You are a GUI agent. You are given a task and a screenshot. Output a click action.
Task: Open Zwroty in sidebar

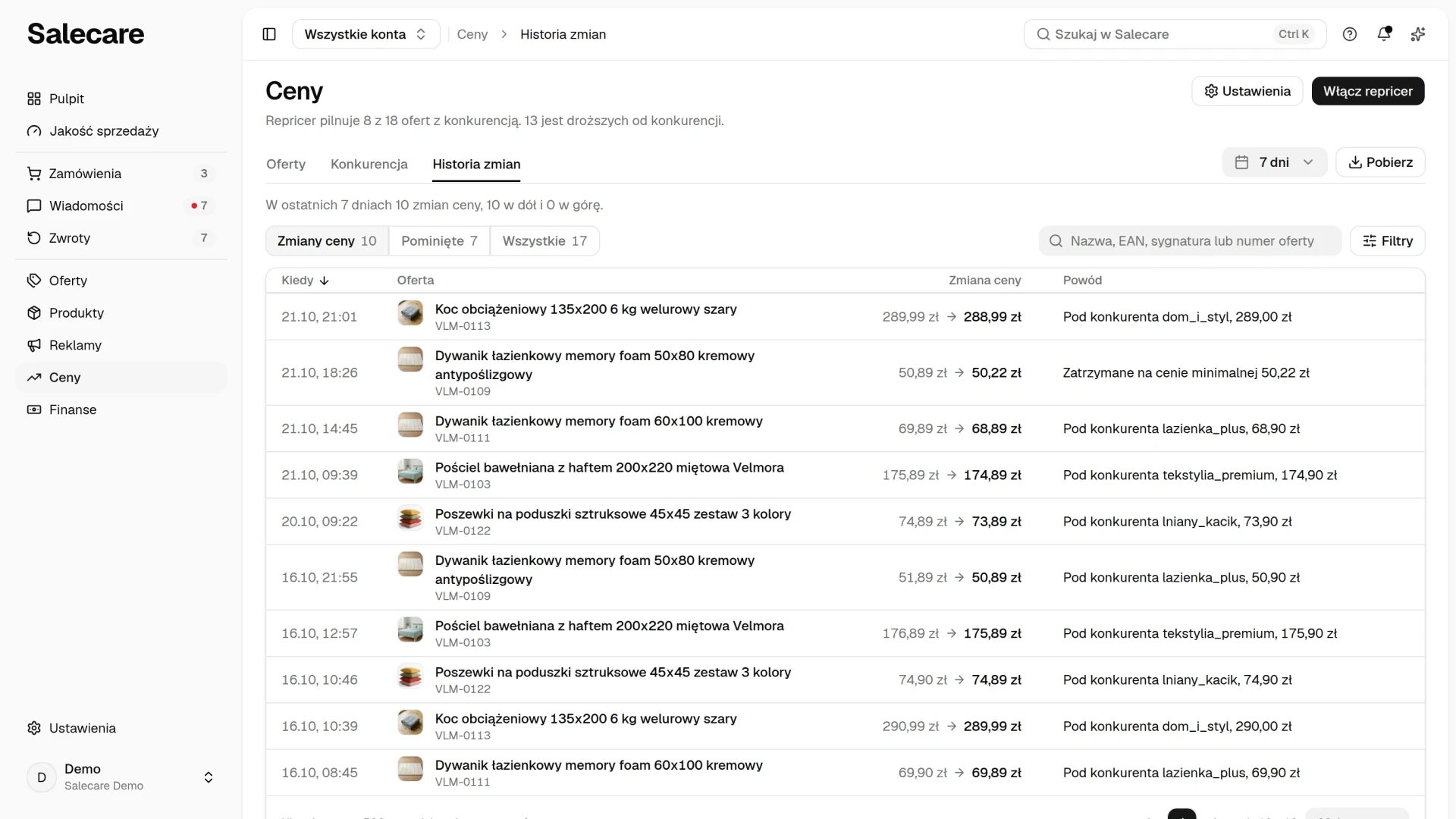pyautogui.click(x=121, y=238)
